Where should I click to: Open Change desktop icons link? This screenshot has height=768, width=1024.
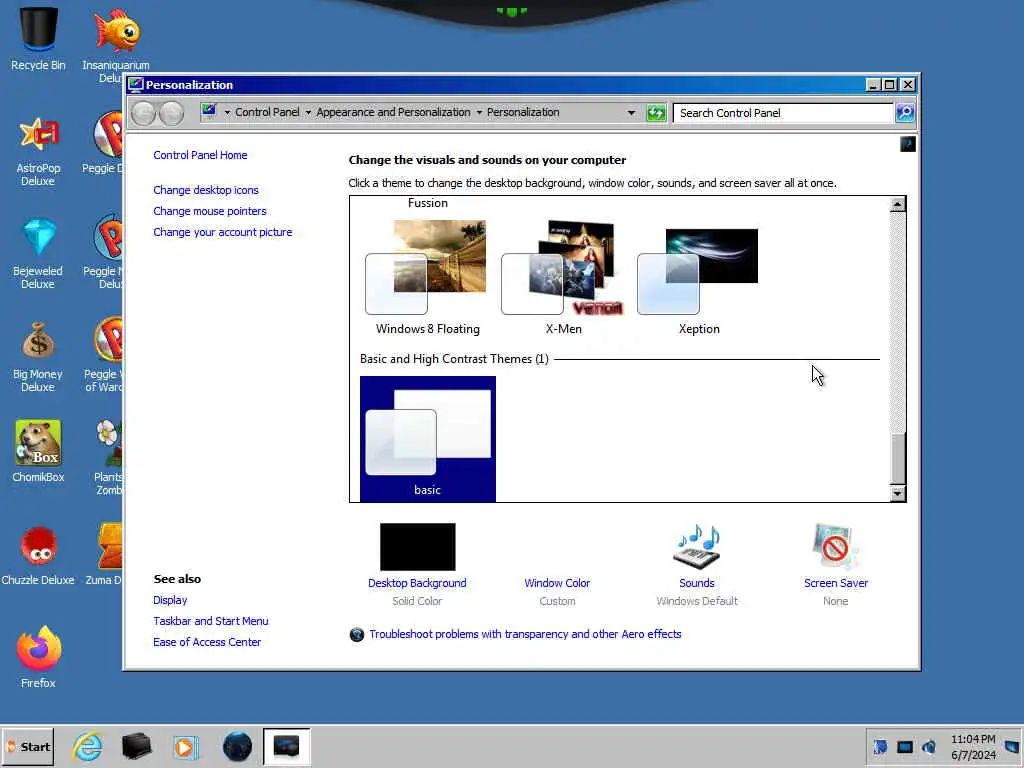pyautogui.click(x=206, y=190)
